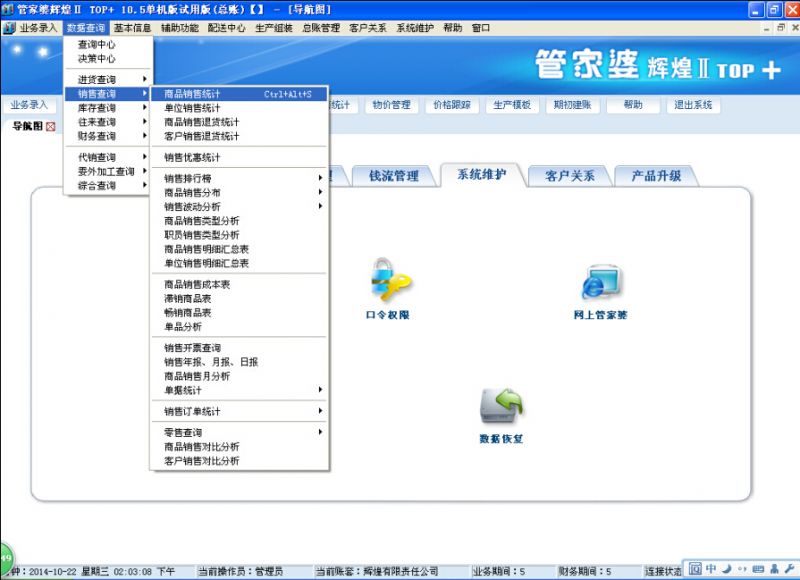Image resolution: width=800 pixels, height=580 pixels.
Task: Expand the 财务查询 submenu
Action: tap(108, 136)
